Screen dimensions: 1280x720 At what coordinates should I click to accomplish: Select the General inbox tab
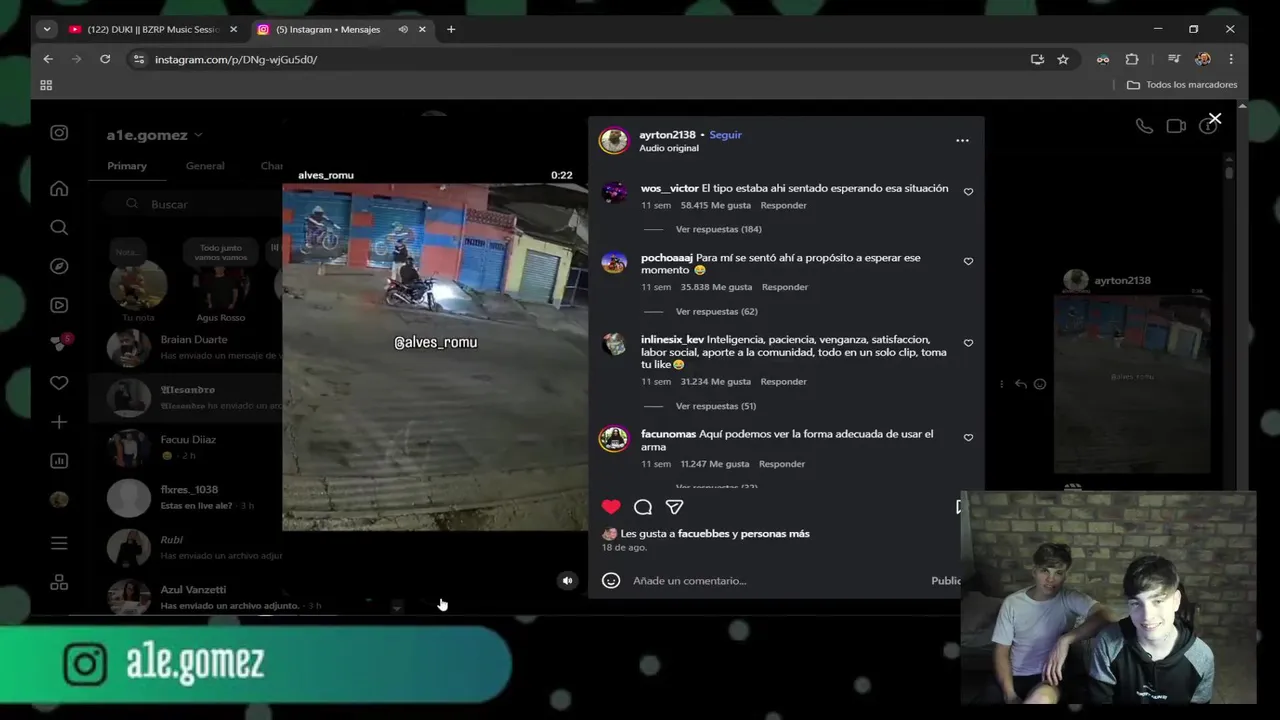205,166
